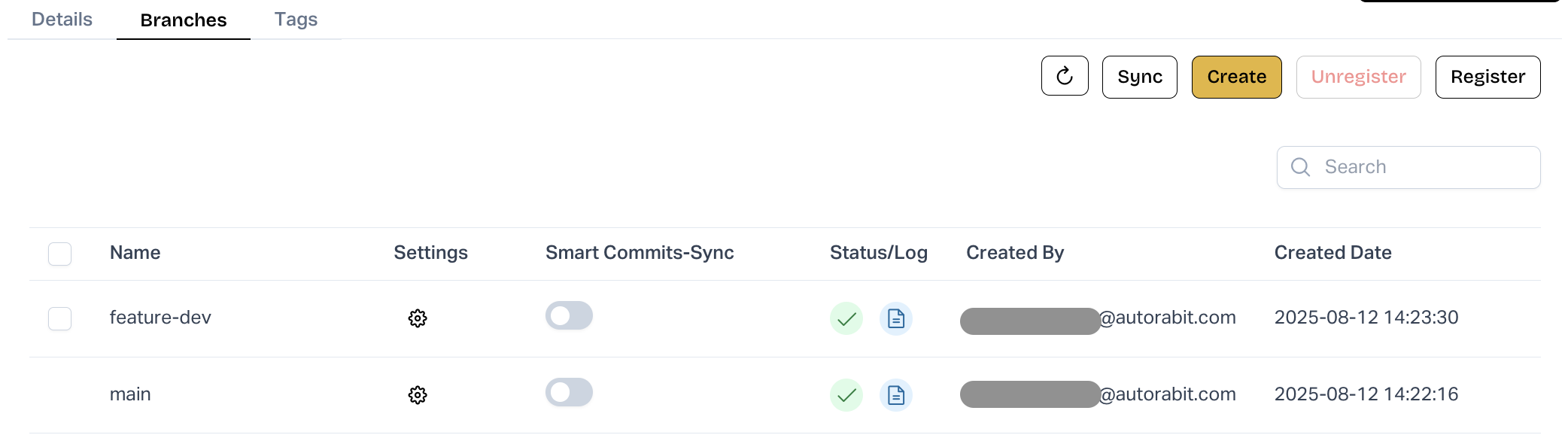Open the Tags tab
This screenshot has width=1568, height=438.
[296, 20]
